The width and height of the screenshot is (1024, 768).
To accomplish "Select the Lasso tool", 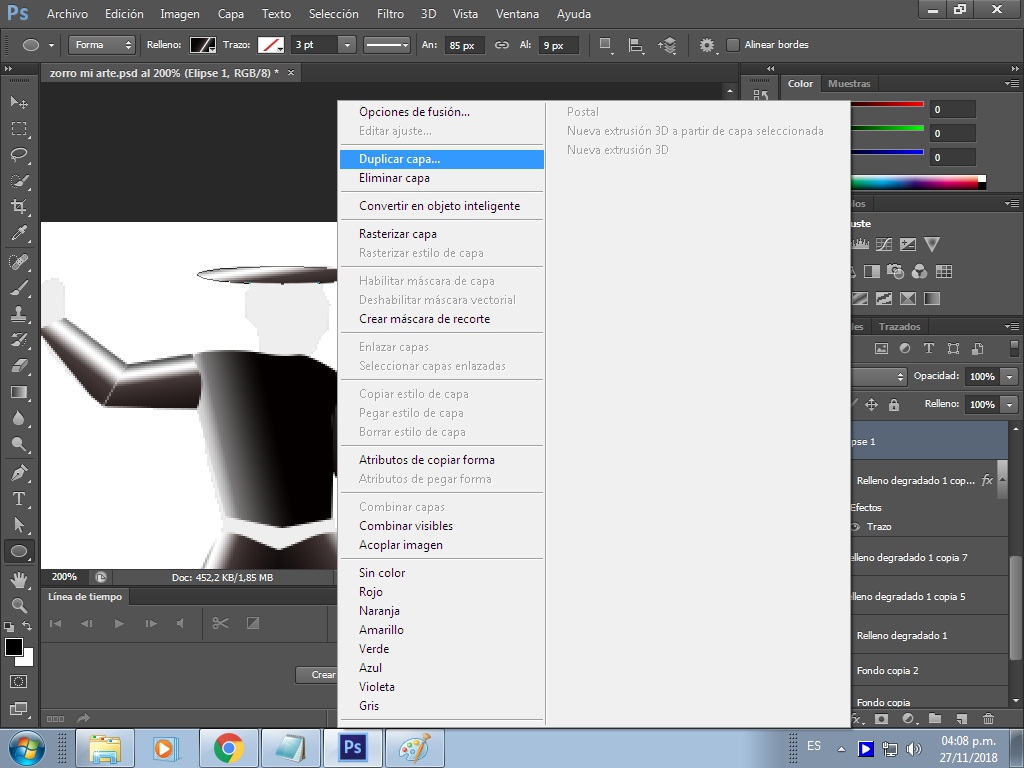I will pyautogui.click(x=19, y=155).
